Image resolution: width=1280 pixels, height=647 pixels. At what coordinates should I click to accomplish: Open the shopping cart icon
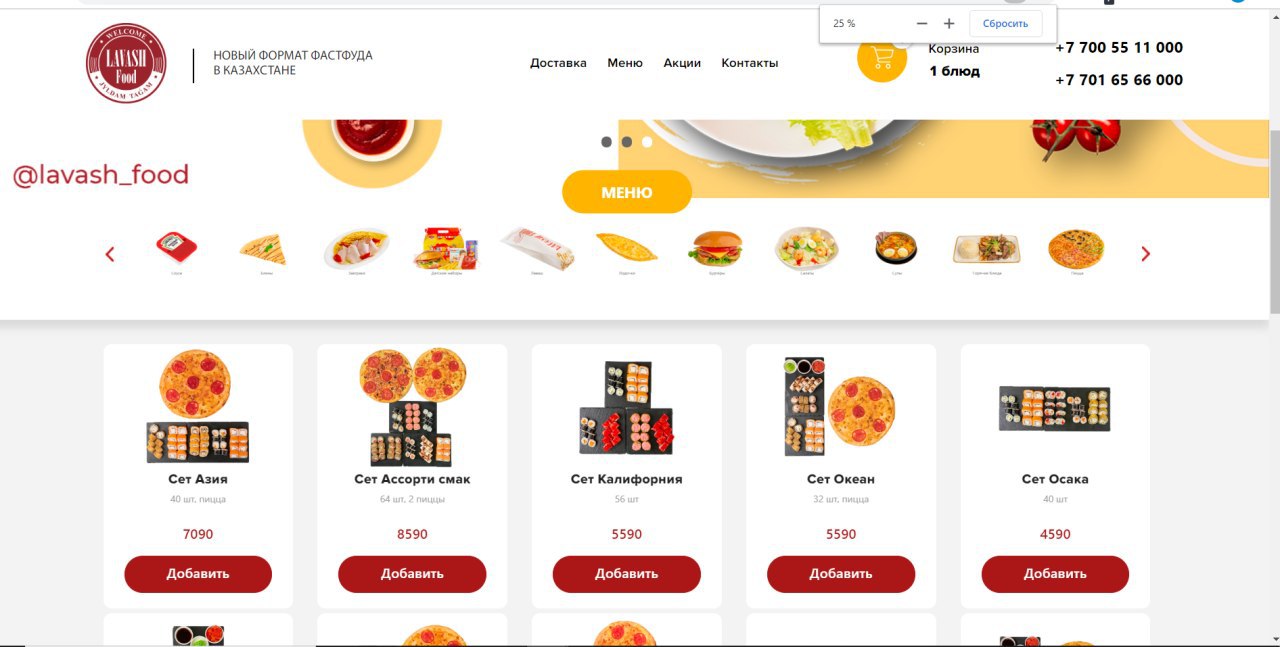[x=882, y=57]
